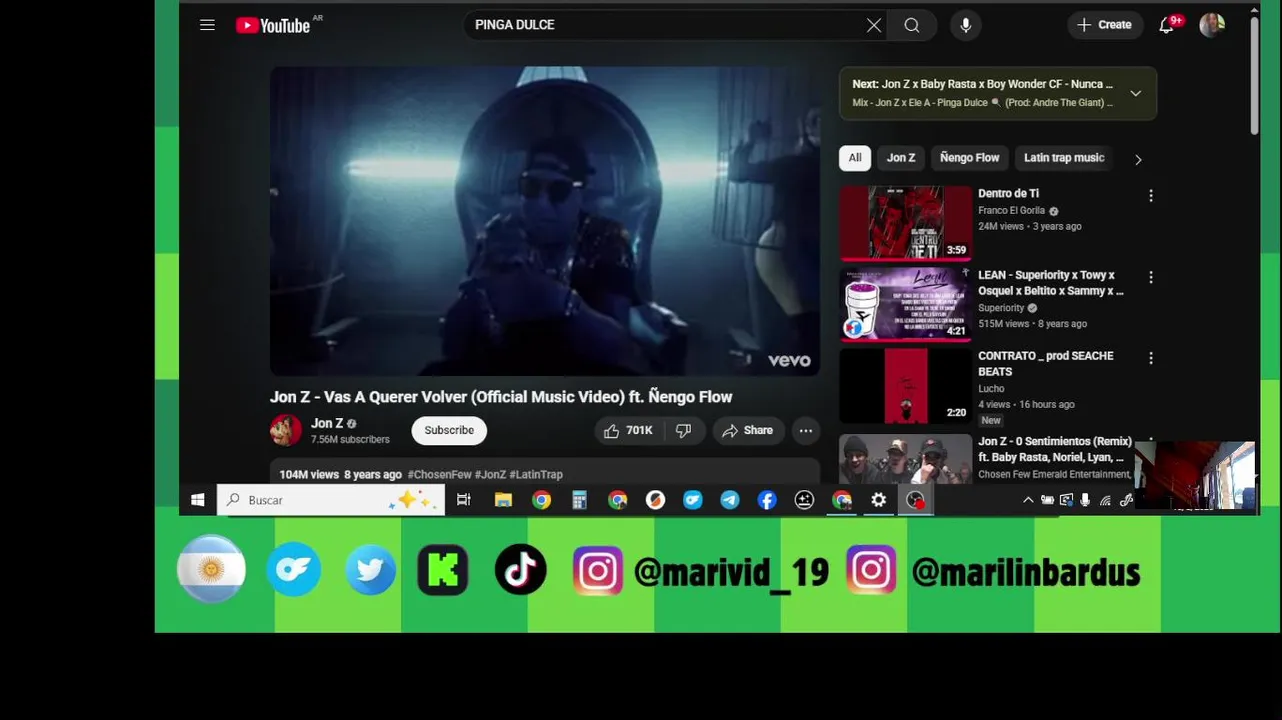Viewport: 1282px width, 720px height.
Task: Click the video player area
Action: (545, 221)
